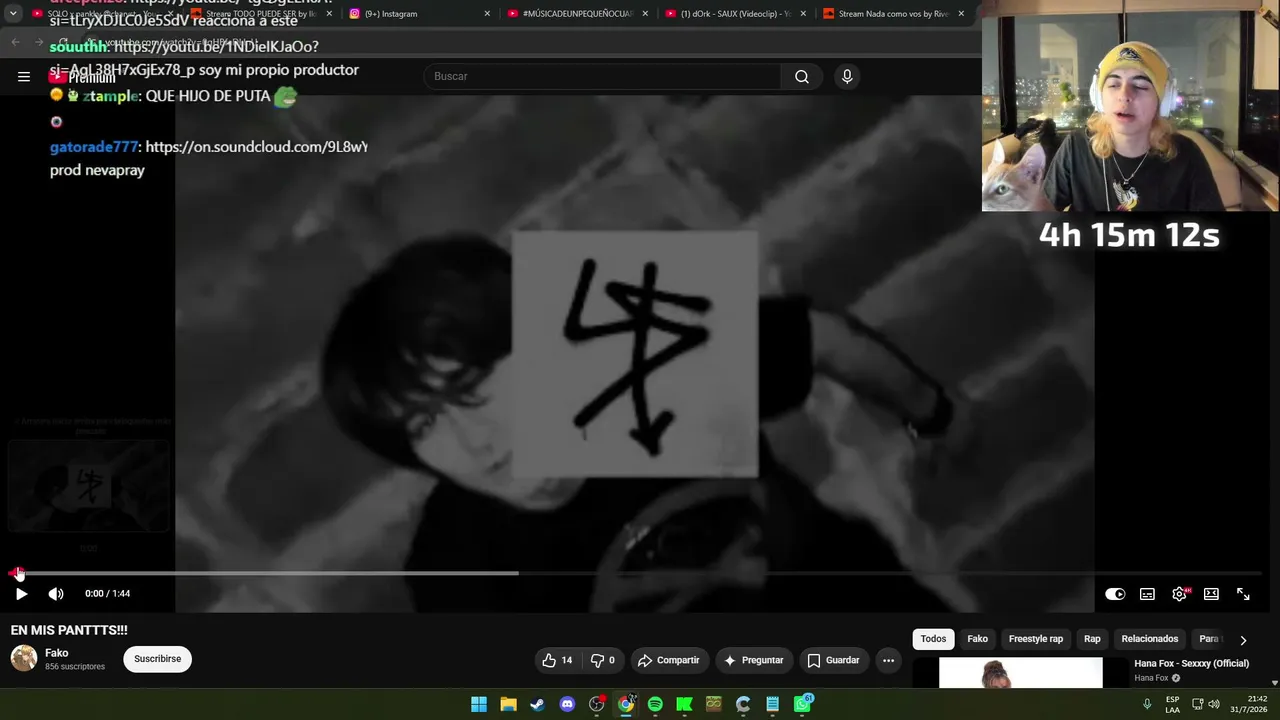
Task: Close the dOrk - SAUX tab
Action: [x=803, y=14]
